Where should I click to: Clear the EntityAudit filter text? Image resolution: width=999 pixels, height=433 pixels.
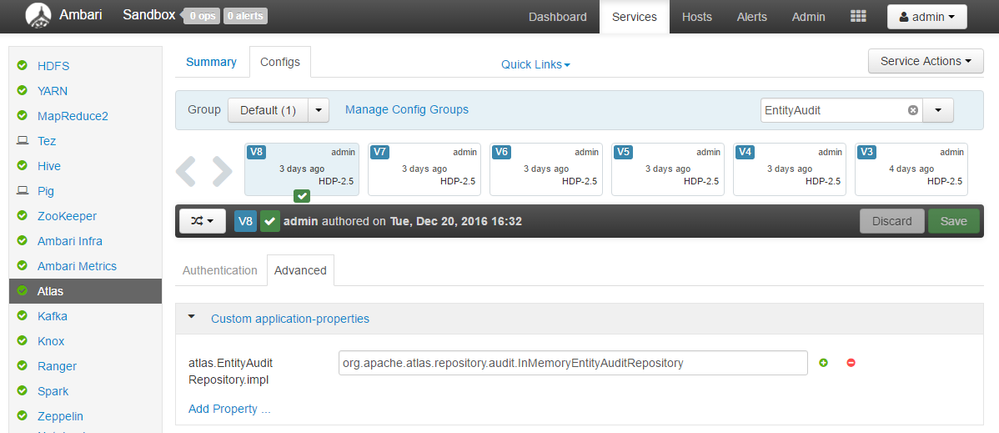912,110
